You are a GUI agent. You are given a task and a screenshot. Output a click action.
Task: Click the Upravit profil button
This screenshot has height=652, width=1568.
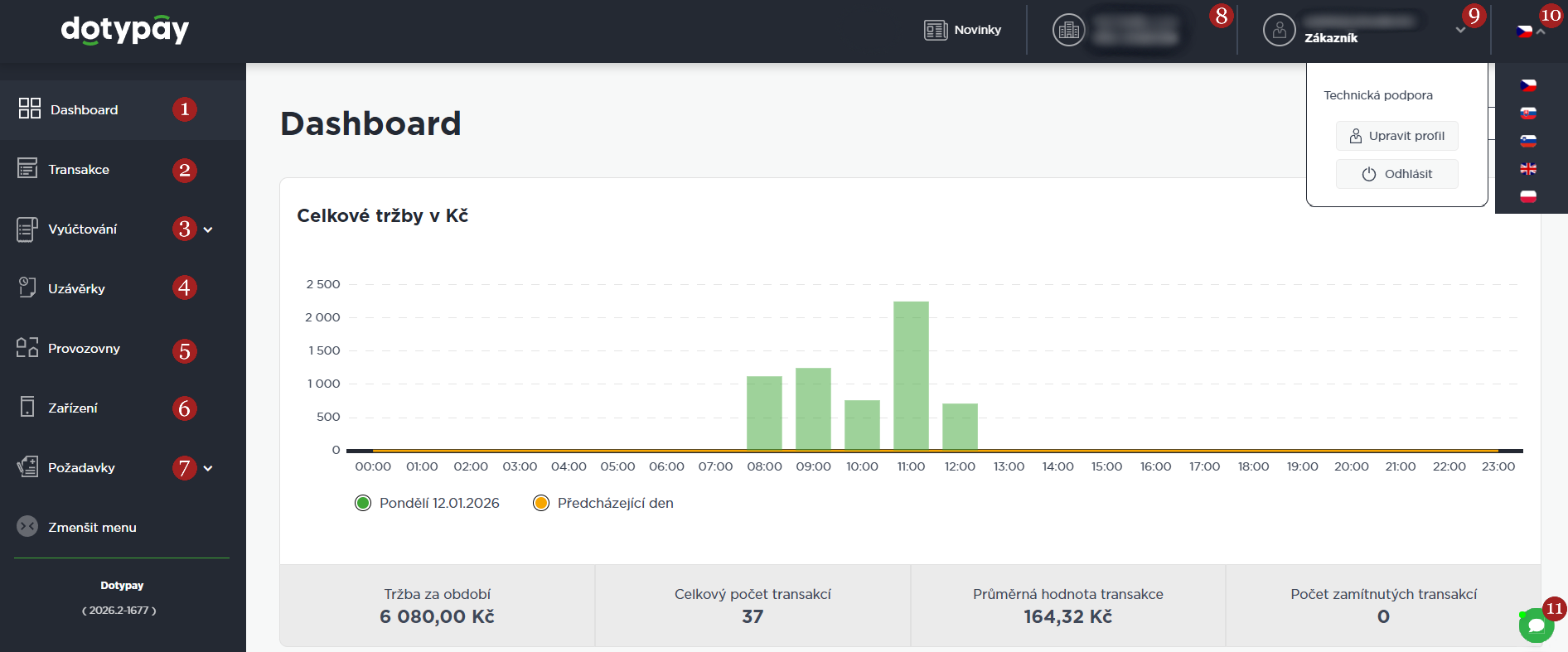tap(1396, 136)
